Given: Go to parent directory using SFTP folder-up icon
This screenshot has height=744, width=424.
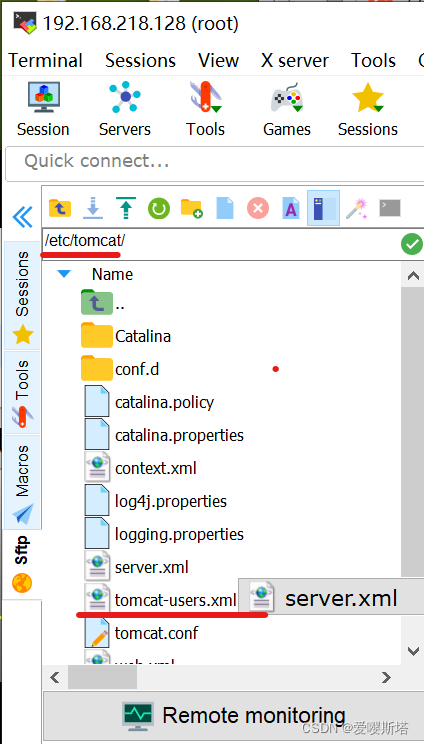Looking at the screenshot, I should pyautogui.click(x=60, y=208).
